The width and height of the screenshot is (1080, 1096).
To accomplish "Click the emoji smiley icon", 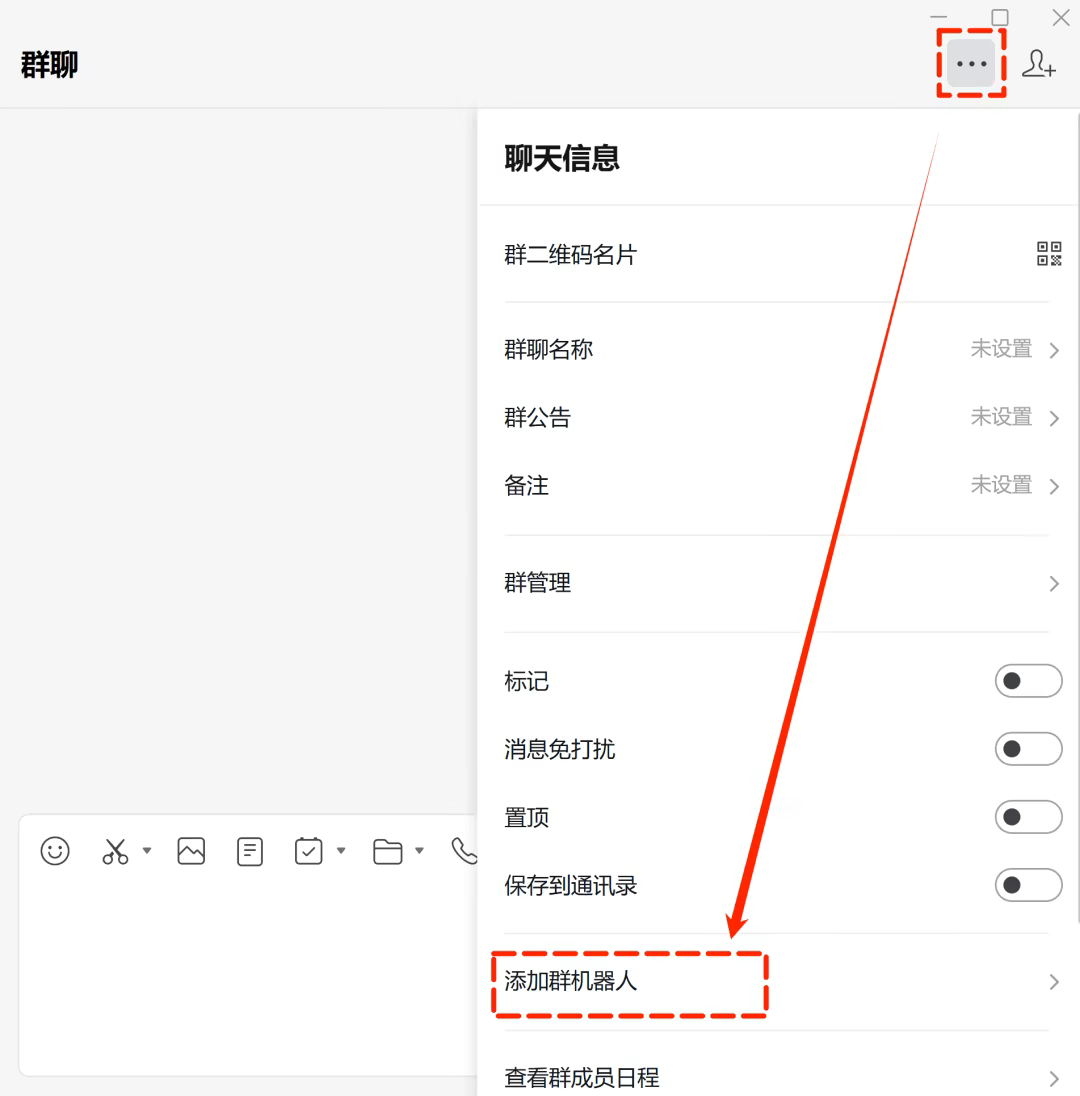I will click(55, 851).
